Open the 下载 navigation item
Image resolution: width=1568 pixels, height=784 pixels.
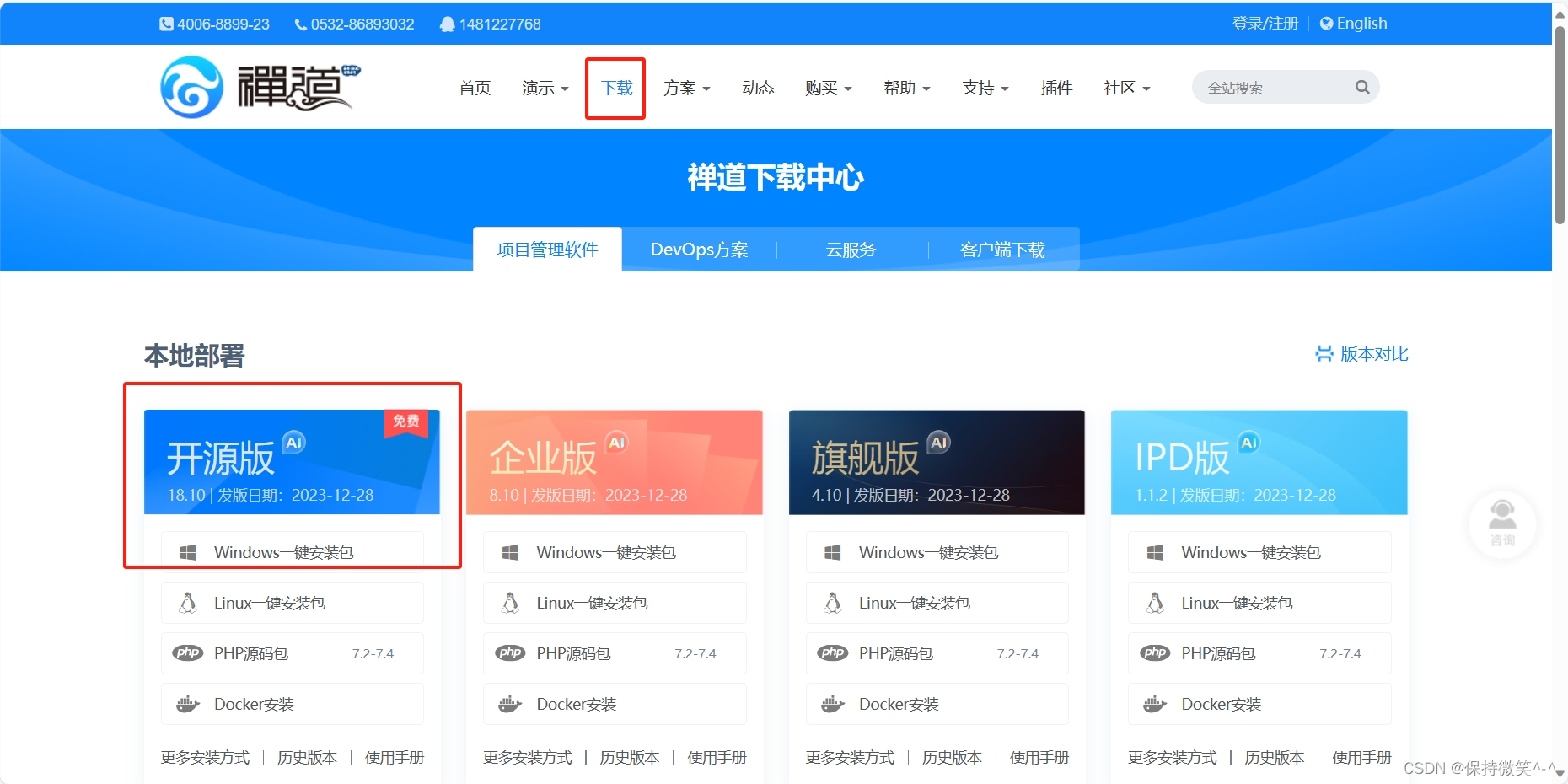click(616, 89)
